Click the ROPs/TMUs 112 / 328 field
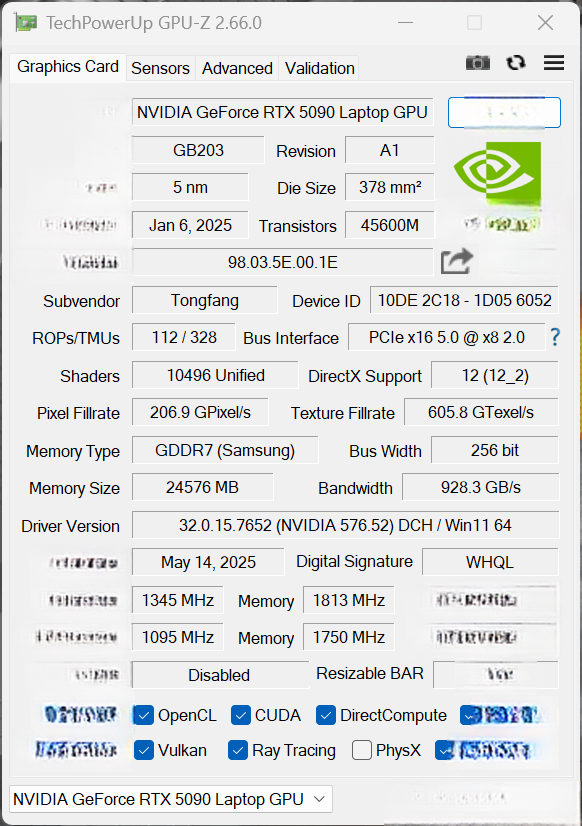This screenshot has width=582, height=826. 183,337
